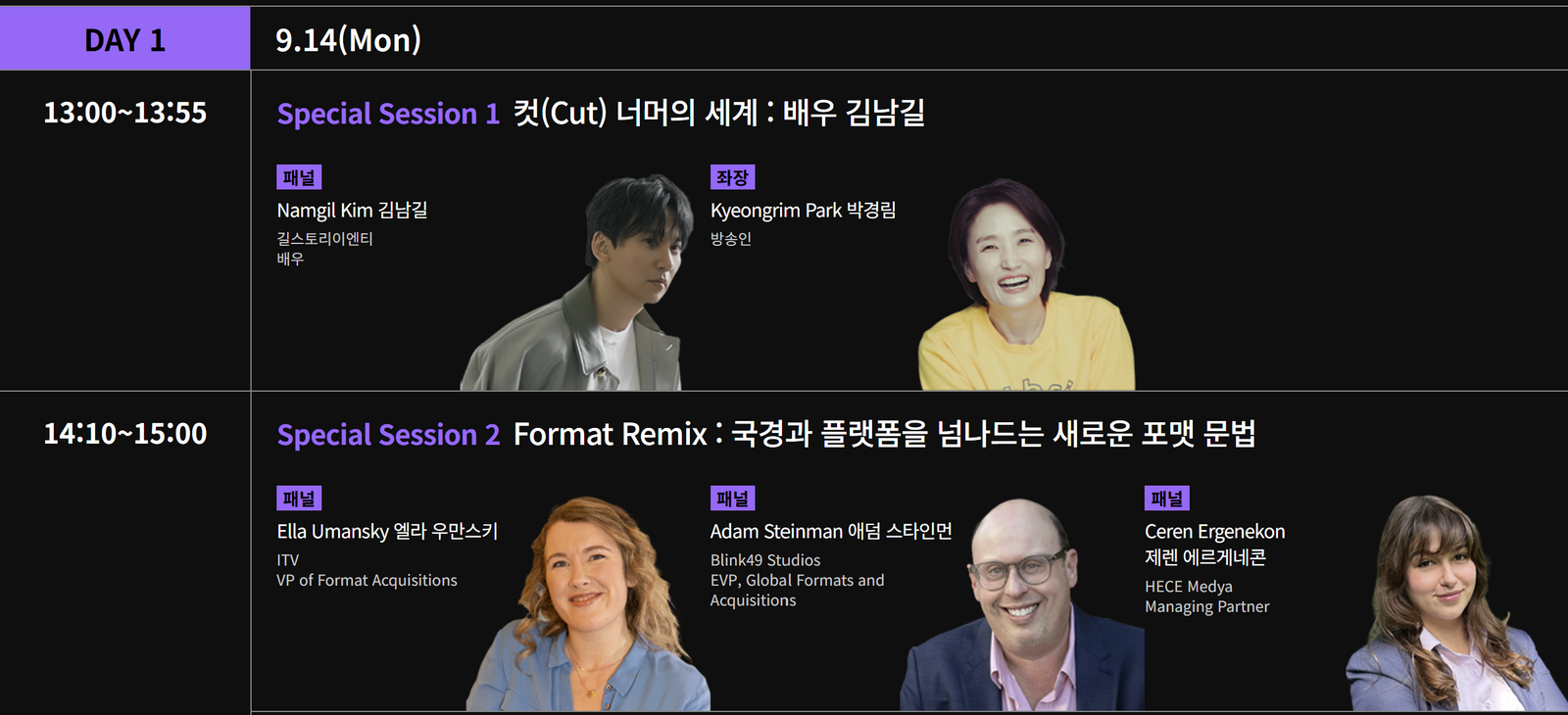Select the Kyeongrim Park 박경림 name
Viewport: 1568px width, 715px height.
point(803,211)
